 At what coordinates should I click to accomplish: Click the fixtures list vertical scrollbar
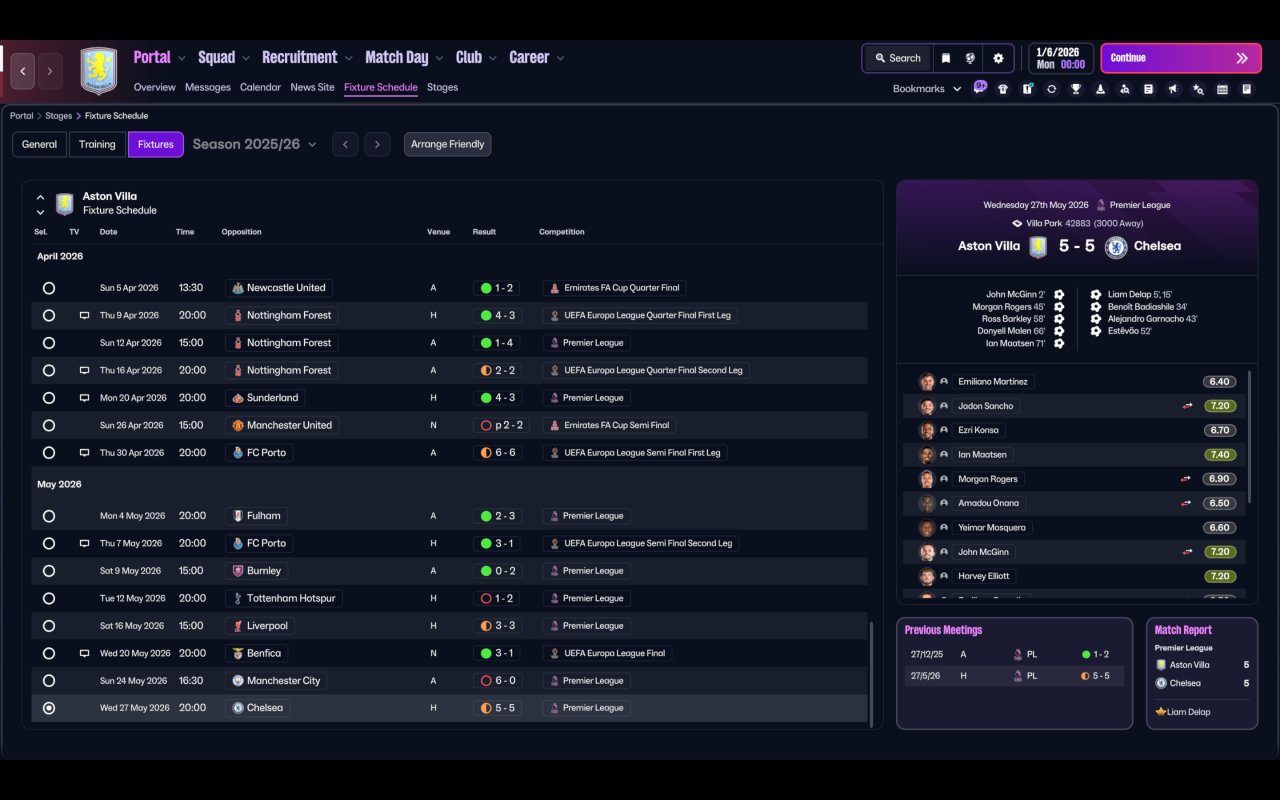point(871,674)
